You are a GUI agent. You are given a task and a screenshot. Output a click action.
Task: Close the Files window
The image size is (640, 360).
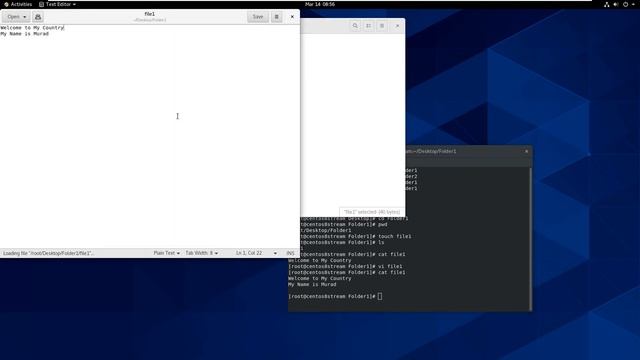(x=398, y=26)
